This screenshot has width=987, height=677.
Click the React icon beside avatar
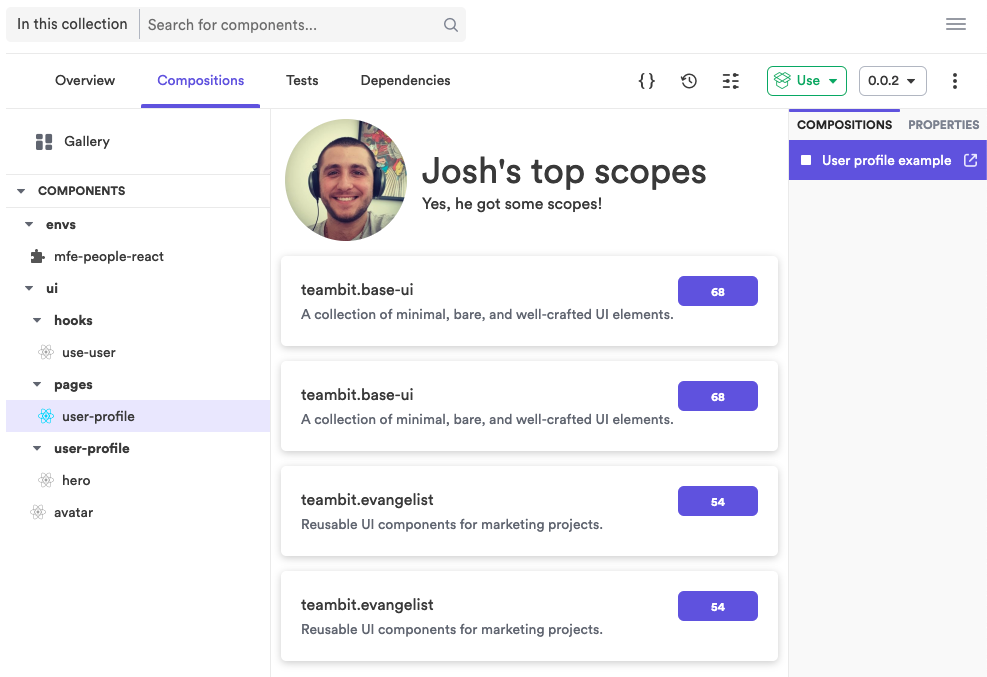[x=38, y=512]
